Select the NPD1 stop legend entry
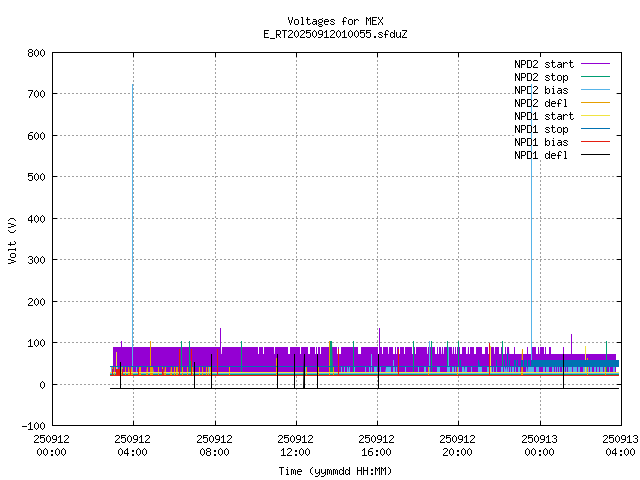Image resolution: width=640 pixels, height=480 pixels. click(541, 129)
